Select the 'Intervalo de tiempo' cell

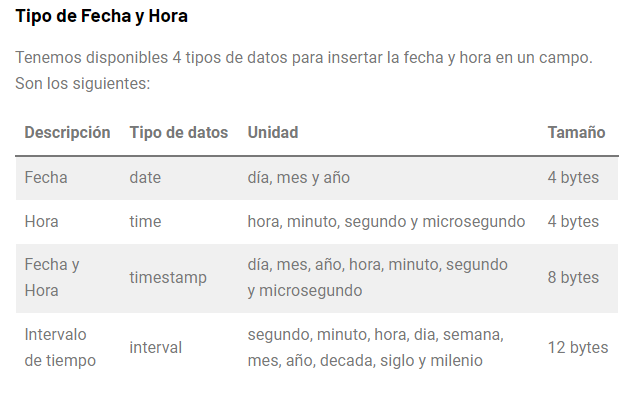tap(60, 348)
